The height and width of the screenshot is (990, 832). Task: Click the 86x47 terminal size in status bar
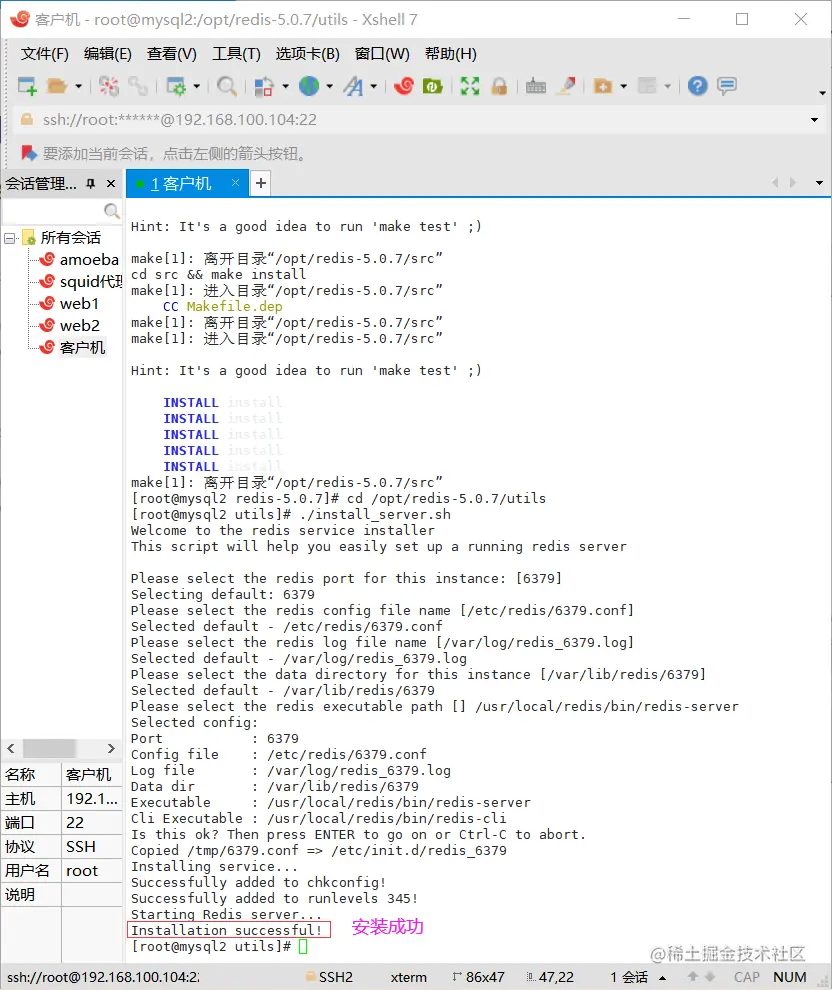coord(479,977)
